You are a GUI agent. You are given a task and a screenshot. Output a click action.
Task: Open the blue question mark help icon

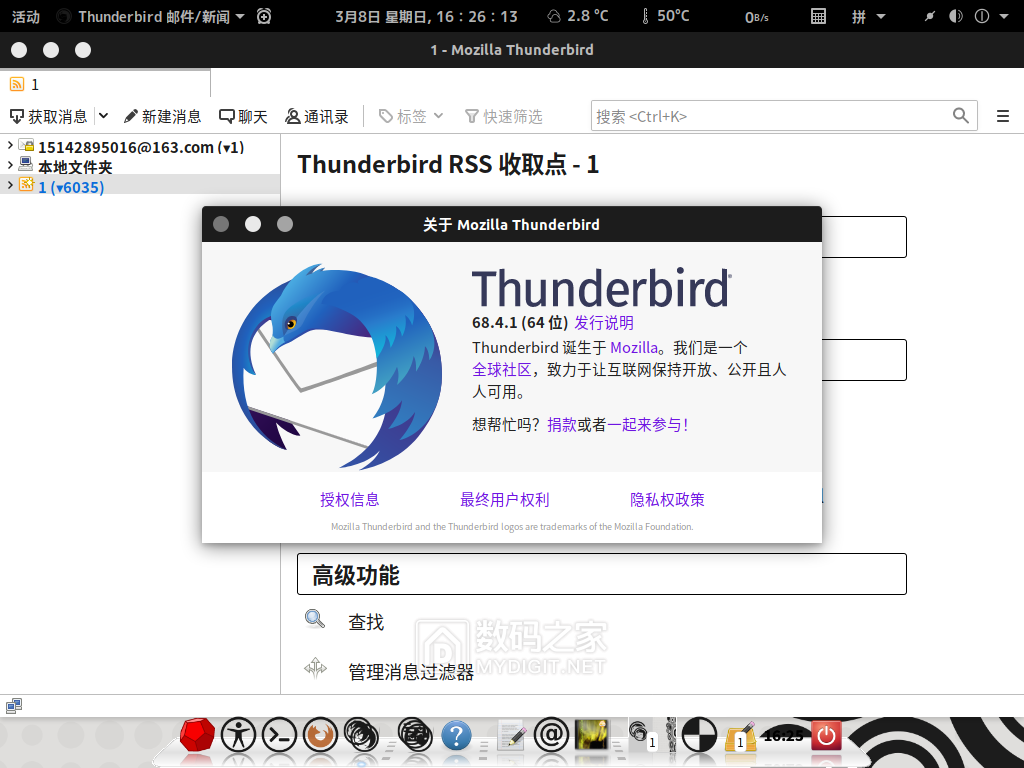click(x=456, y=736)
